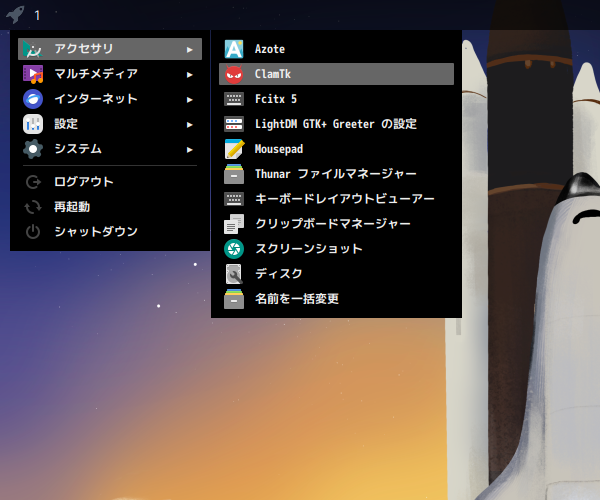This screenshot has width=600, height=500.
Task: Click the Thunar file drawer icon
Action: [234, 174]
